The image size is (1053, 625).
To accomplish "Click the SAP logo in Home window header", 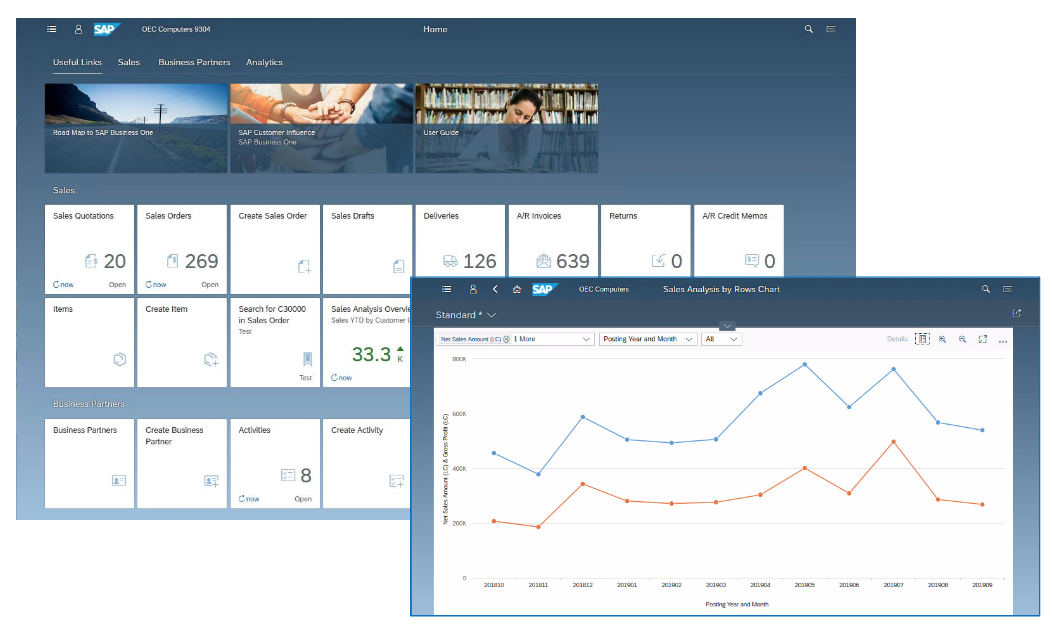I will pos(106,29).
